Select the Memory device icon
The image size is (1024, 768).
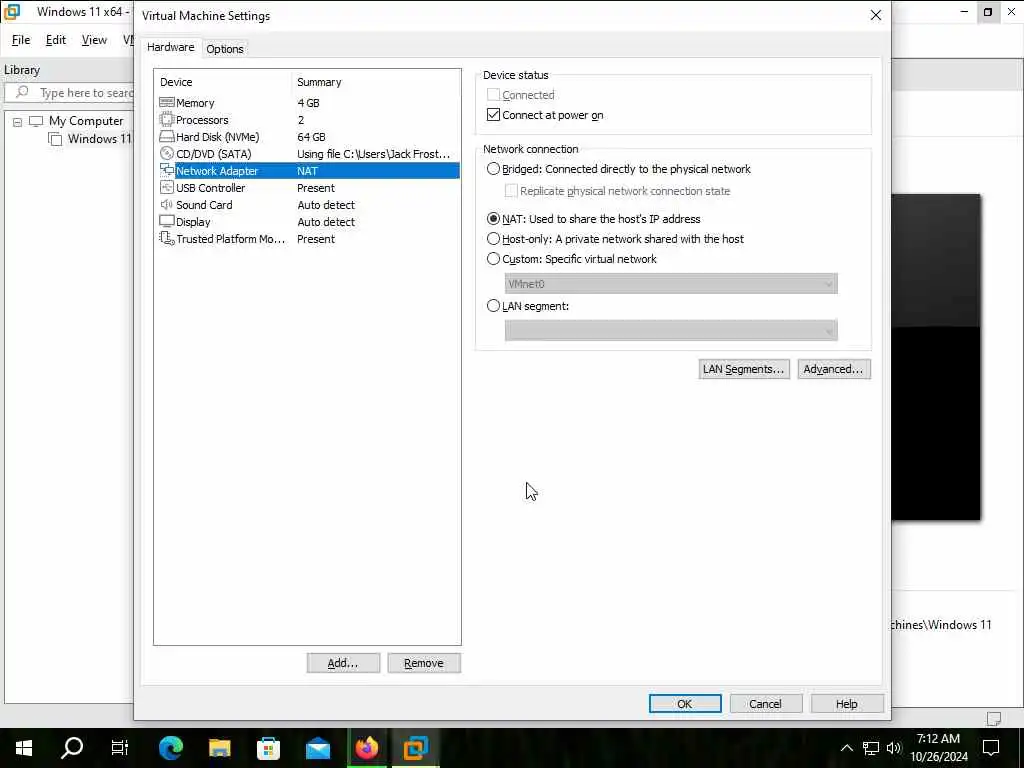coord(167,103)
